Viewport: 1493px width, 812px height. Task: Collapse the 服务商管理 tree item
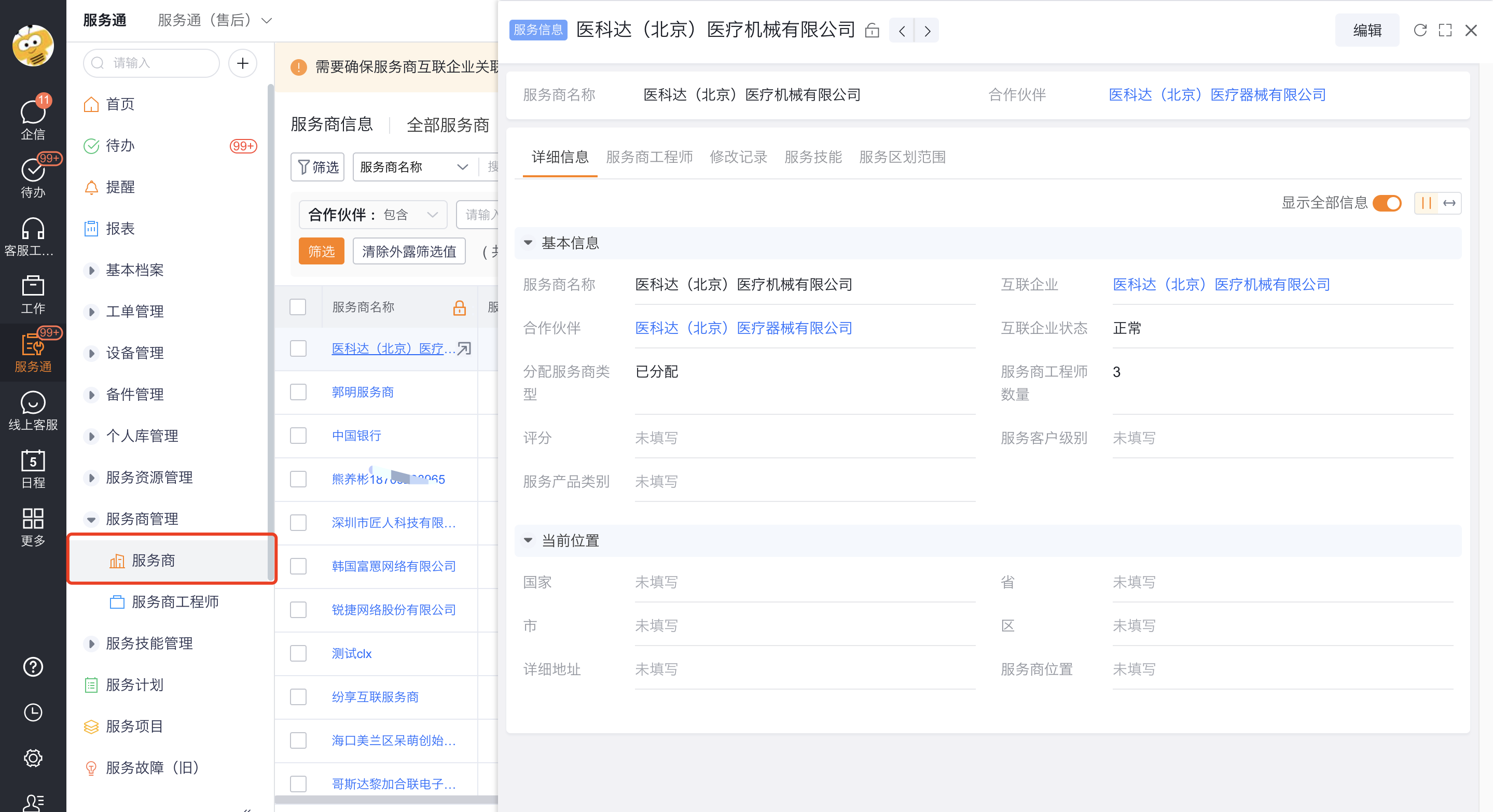click(91, 520)
